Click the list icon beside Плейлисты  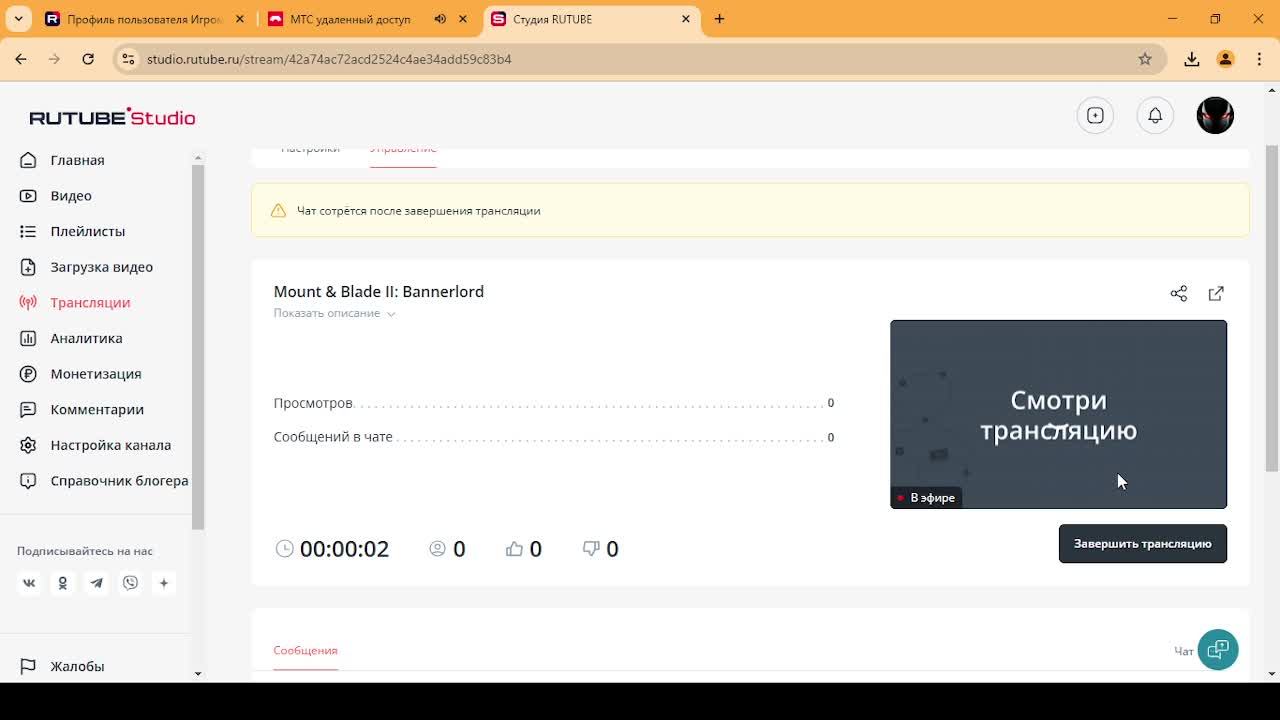[28, 231]
